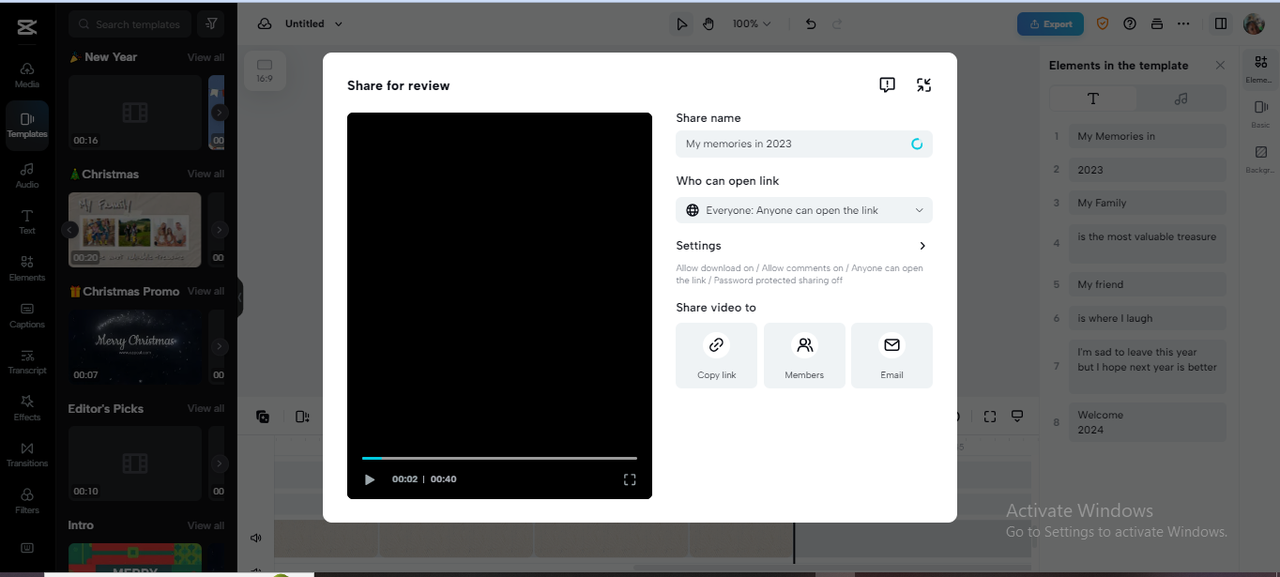Open the Transitions panel
The height and width of the screenshot is (577, 1280).
[x=27, y=455]
